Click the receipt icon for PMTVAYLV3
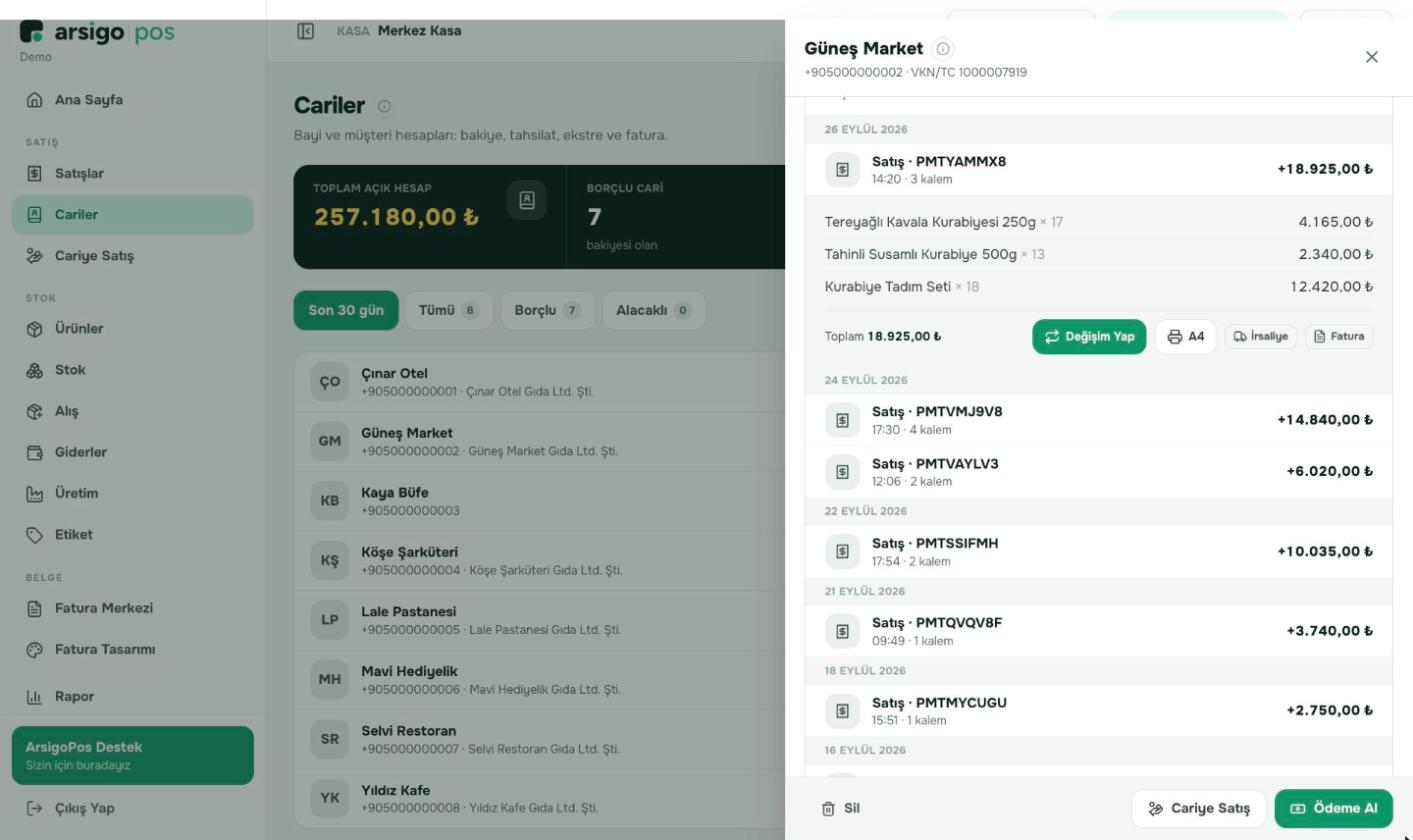Screen dimensions: 1413x840 click(x=842, y=472)
